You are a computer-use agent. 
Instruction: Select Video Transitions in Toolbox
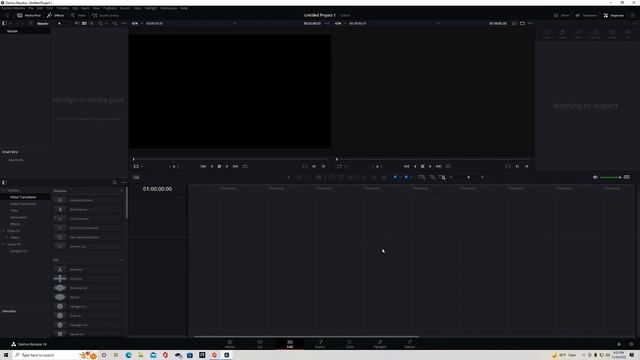[23, 197]
